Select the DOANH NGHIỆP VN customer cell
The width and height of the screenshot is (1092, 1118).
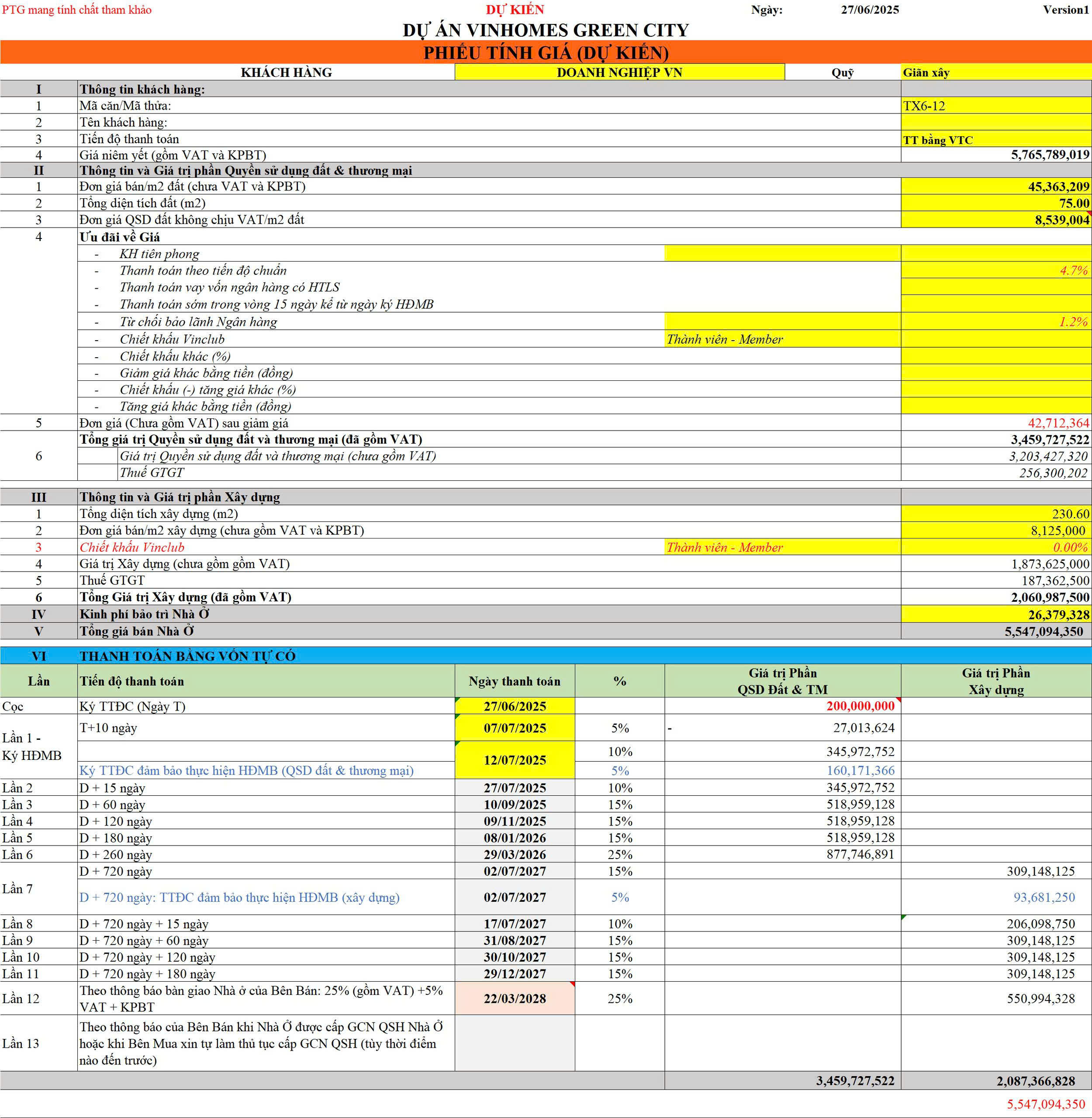pos(619,72)
